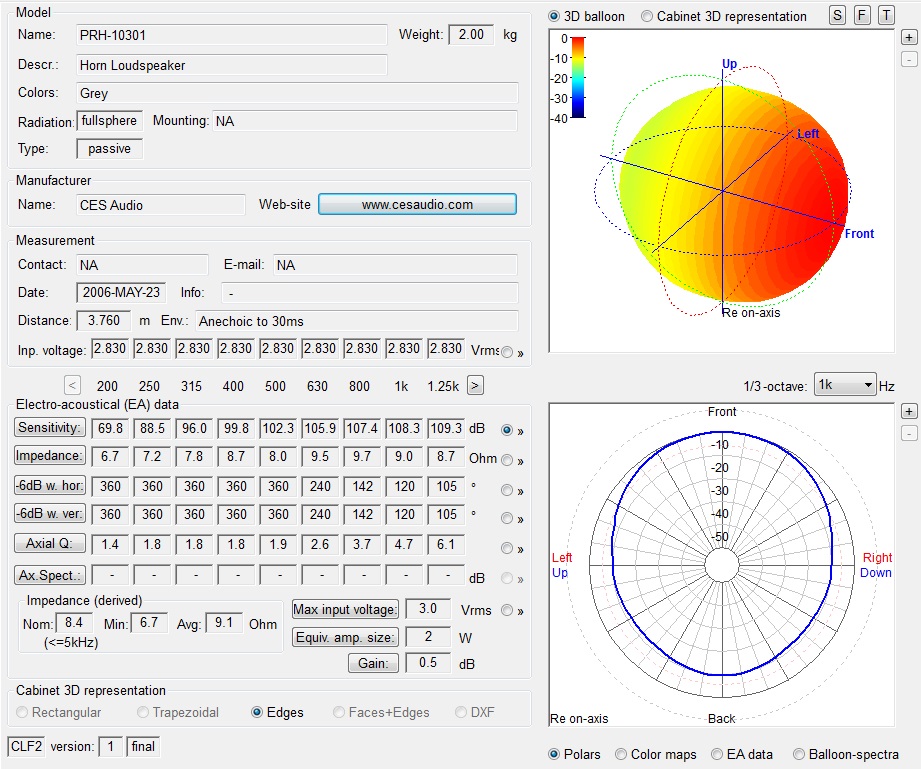921x769 pixels.
Task: Select Cabinet 3D representation radio button
Action: coord(647,16)
